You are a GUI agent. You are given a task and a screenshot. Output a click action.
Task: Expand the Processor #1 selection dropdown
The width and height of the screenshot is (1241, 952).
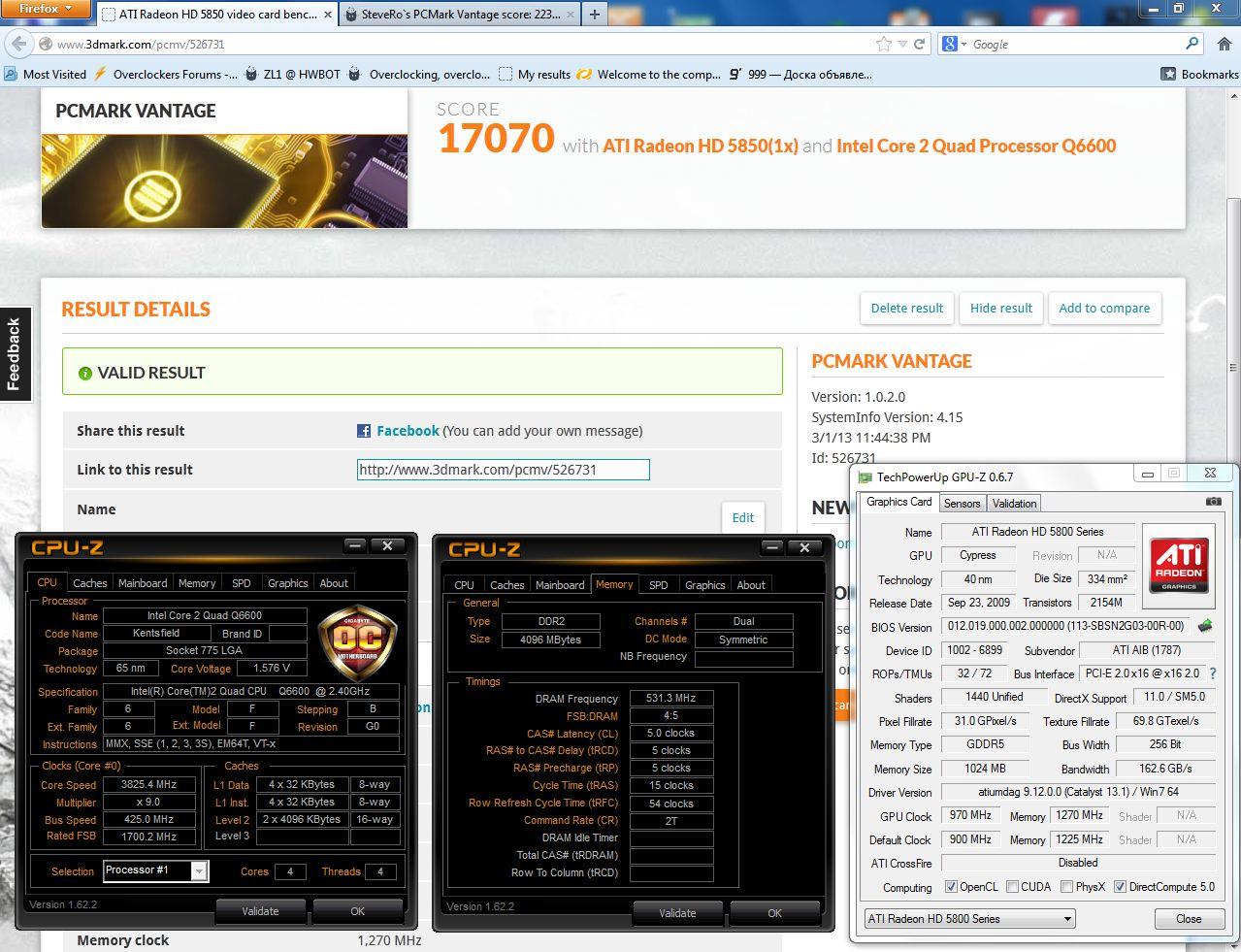pyautogui.click(x=199, y=871)
